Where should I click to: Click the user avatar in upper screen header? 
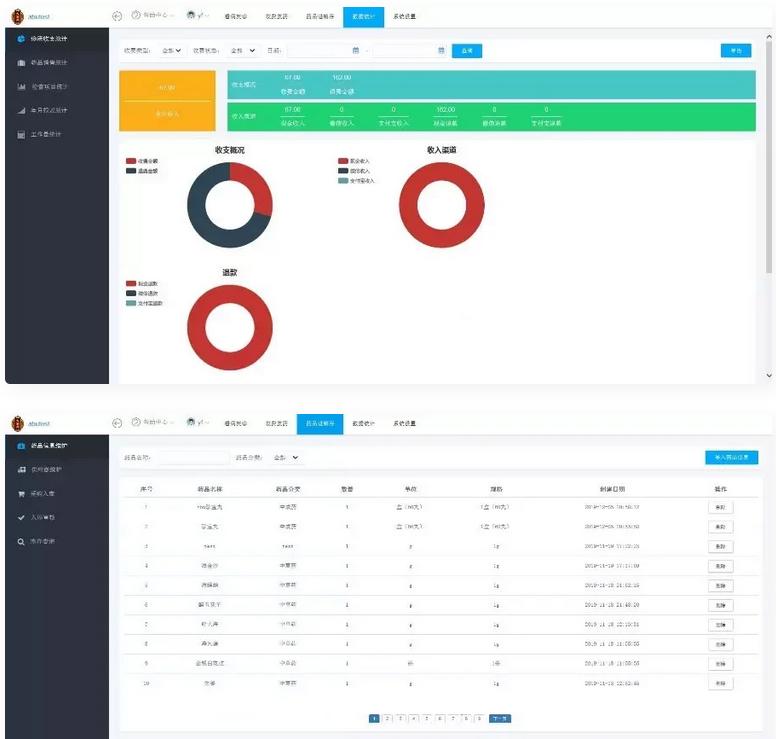pyautogui.click(x=191, y=15)
